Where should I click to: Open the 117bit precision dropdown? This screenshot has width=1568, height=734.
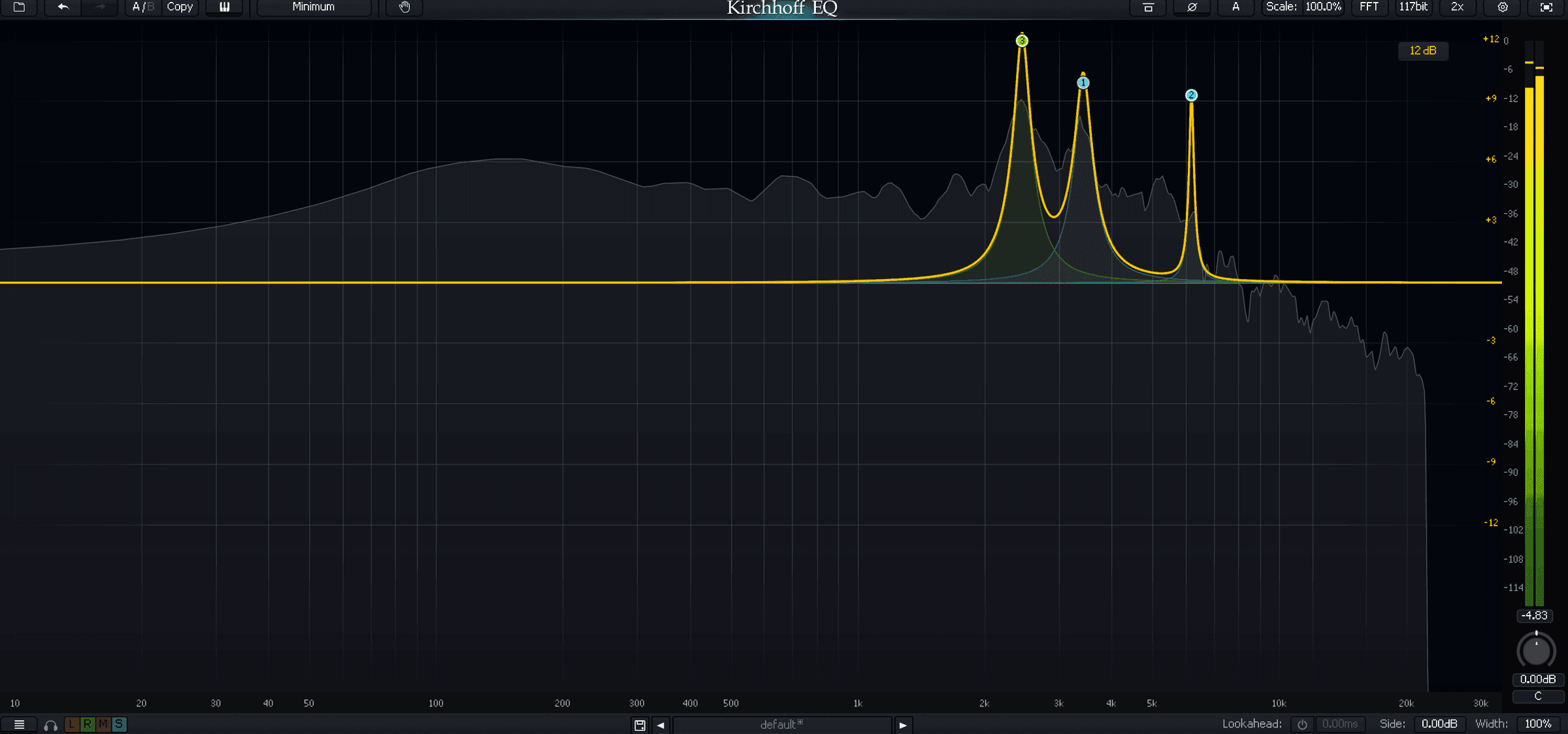coord(1413,7)
